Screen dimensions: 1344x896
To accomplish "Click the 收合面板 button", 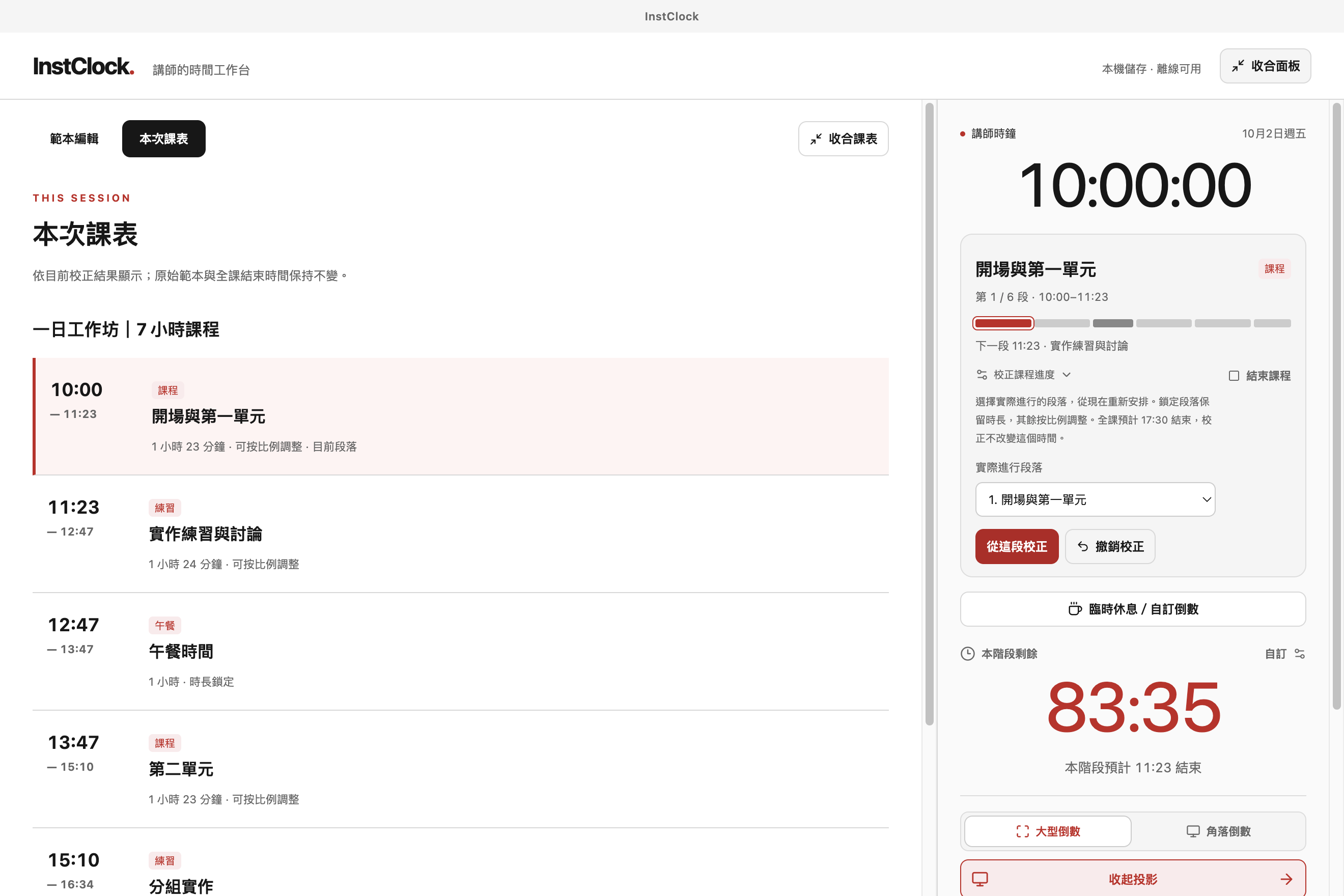I will [1265, 66].
